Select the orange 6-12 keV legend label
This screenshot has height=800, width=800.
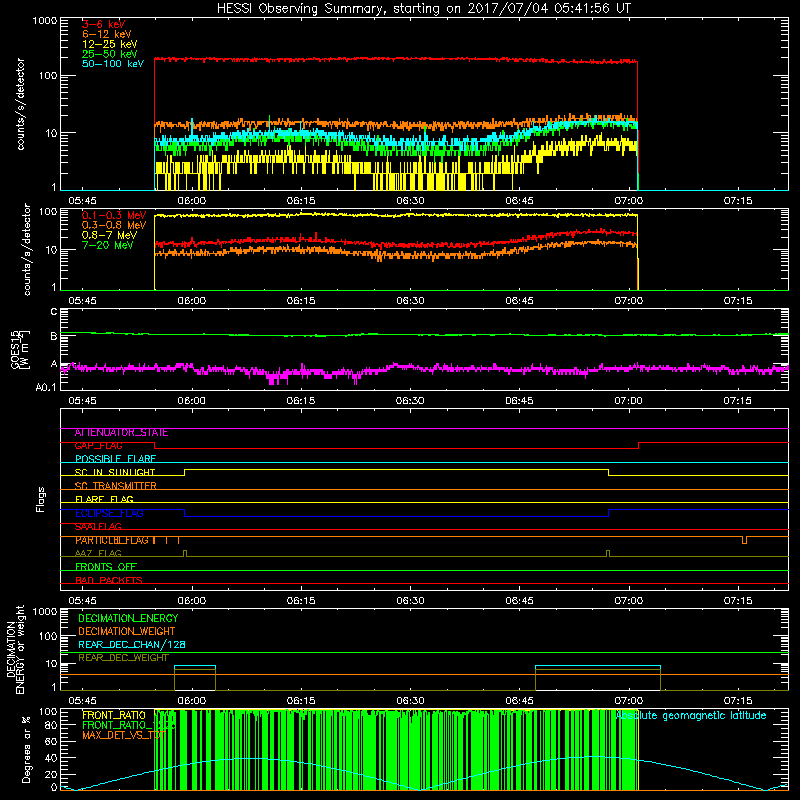click(107, 34)
